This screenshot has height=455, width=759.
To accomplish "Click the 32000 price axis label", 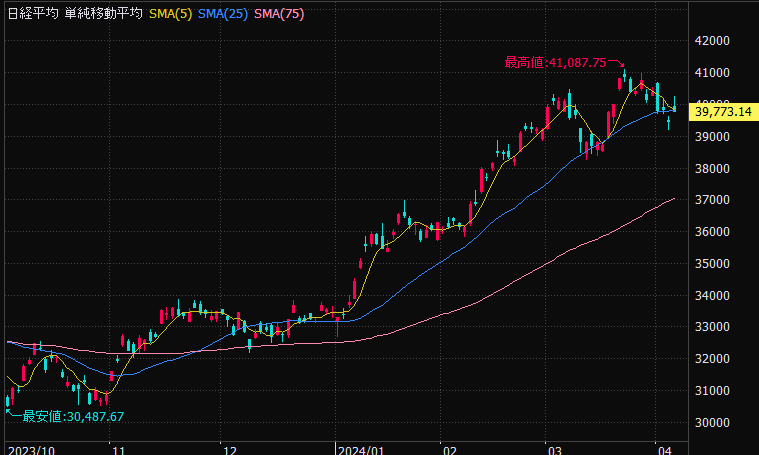I will coord(712,359).
